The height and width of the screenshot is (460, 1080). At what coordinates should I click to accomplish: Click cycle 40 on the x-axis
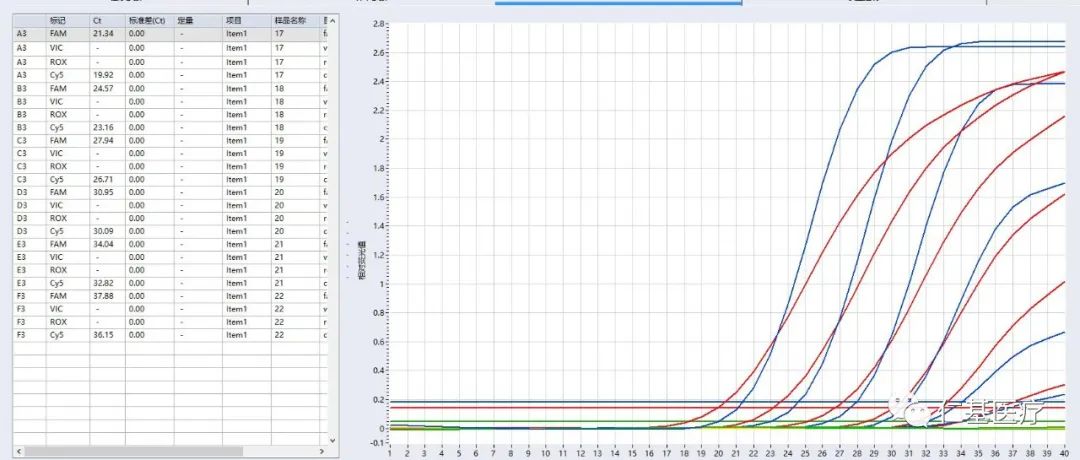pos(1063,452)
